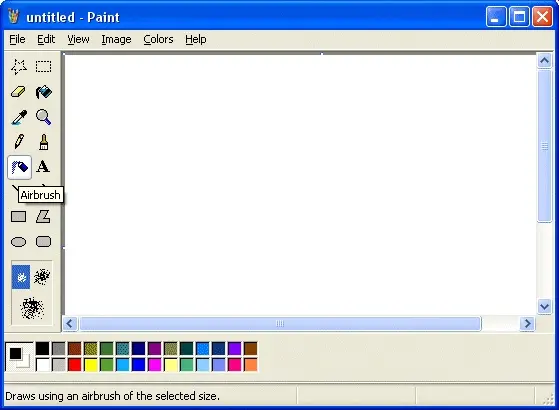Minimize the Paint window
Image resolution: width=559 pixels, height=410 pixels.
496,16
